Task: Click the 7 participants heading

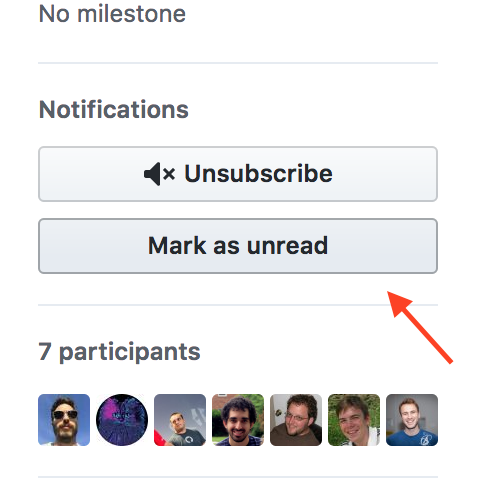Action: (x=119, y=352)
